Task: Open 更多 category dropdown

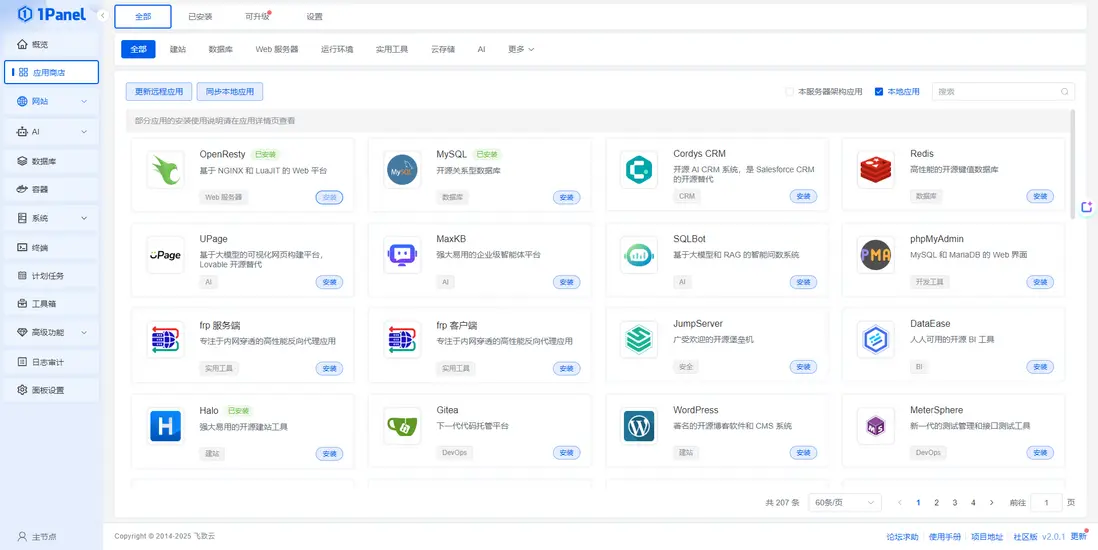Action: pyautogui.click(x=521, y=49)
